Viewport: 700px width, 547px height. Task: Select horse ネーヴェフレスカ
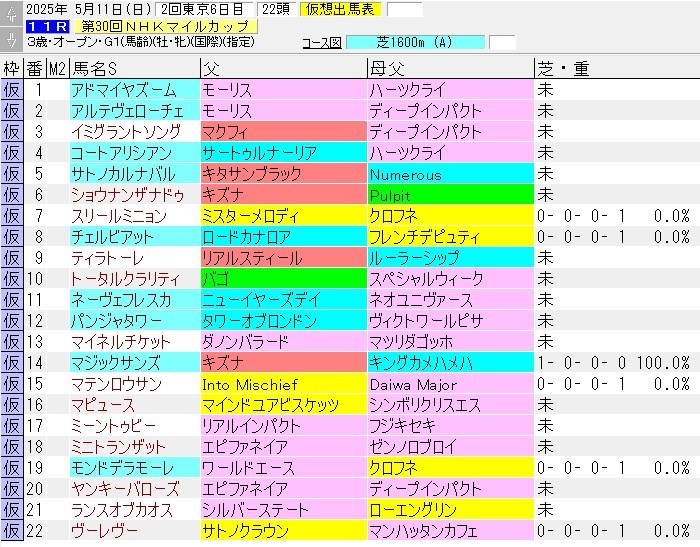[135, 300]
